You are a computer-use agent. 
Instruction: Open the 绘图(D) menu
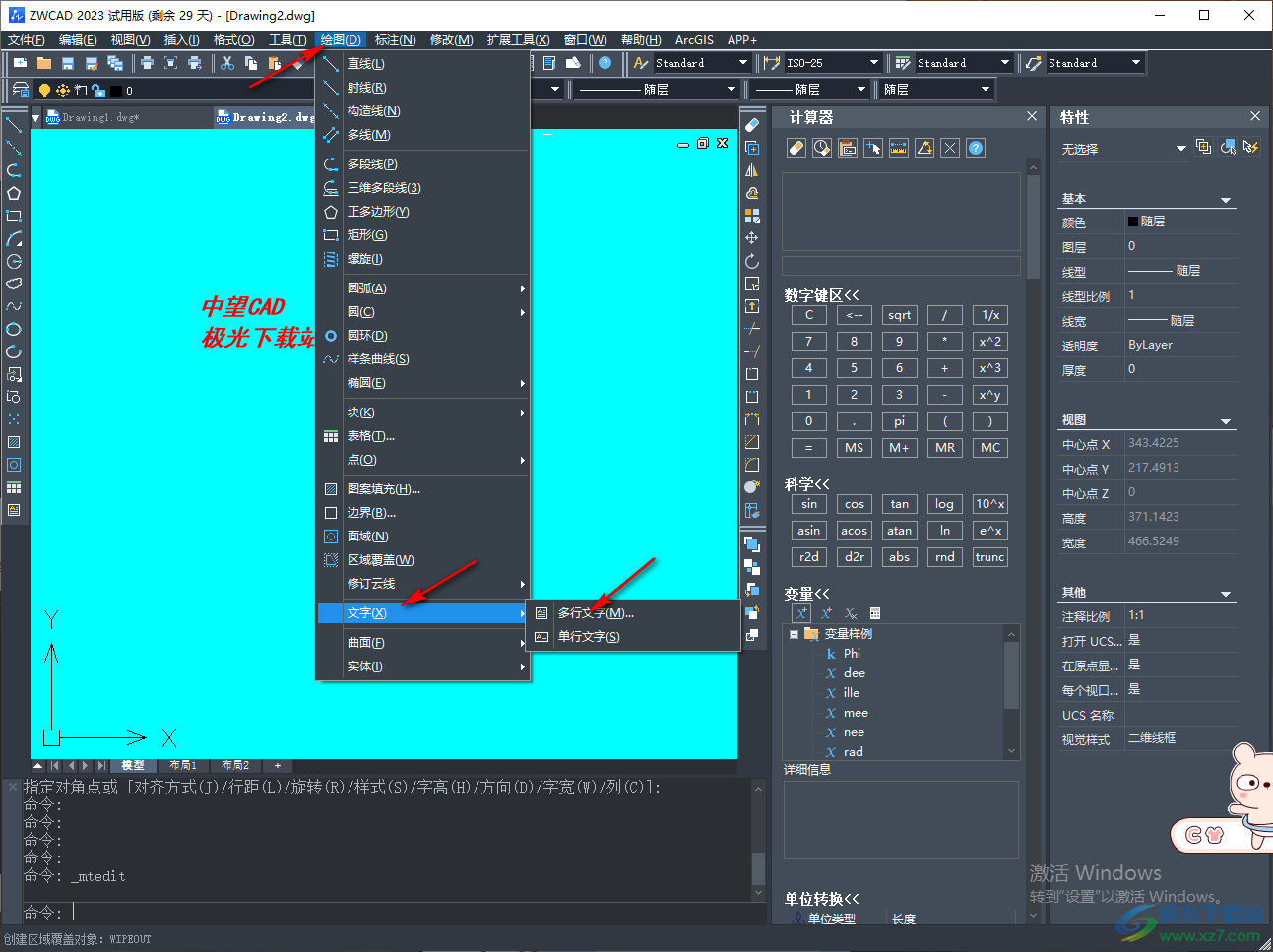[x=340, y=40]
